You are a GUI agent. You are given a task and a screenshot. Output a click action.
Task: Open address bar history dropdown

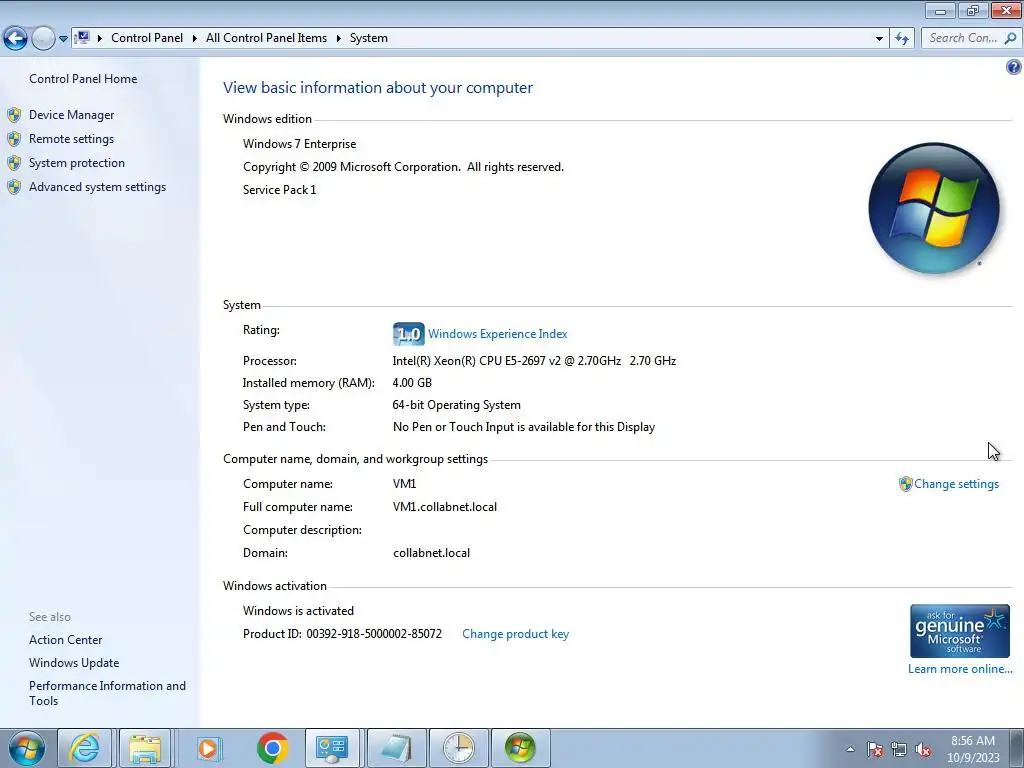pos(879,39)
